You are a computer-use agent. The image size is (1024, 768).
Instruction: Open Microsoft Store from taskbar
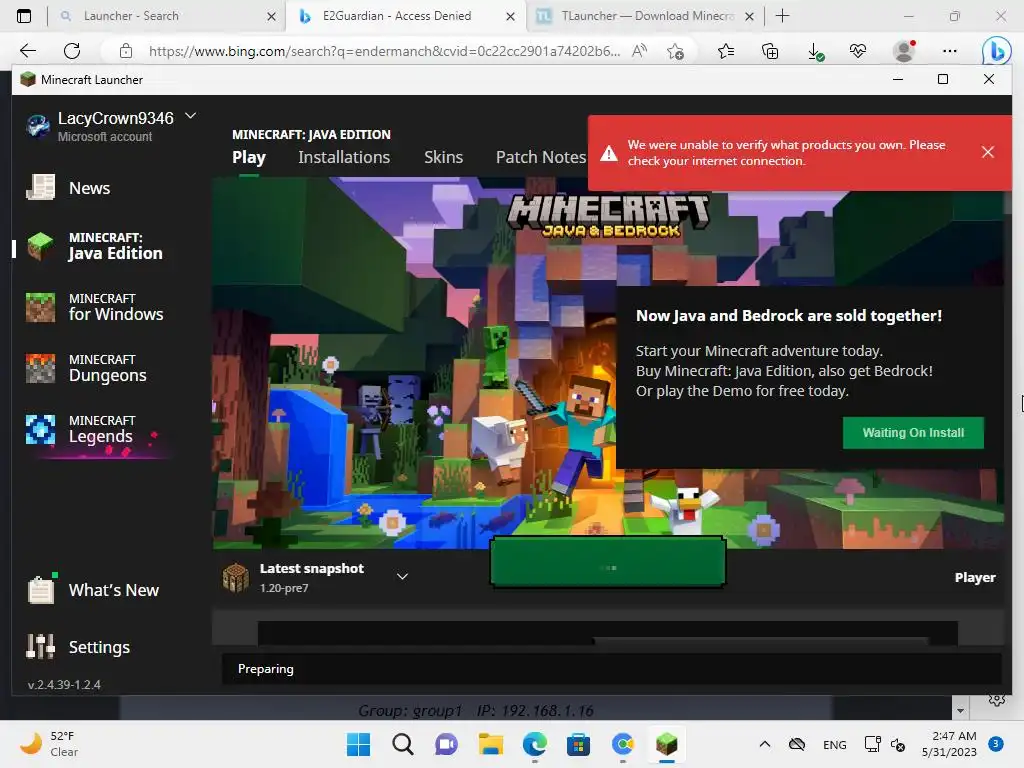[578, 744]
